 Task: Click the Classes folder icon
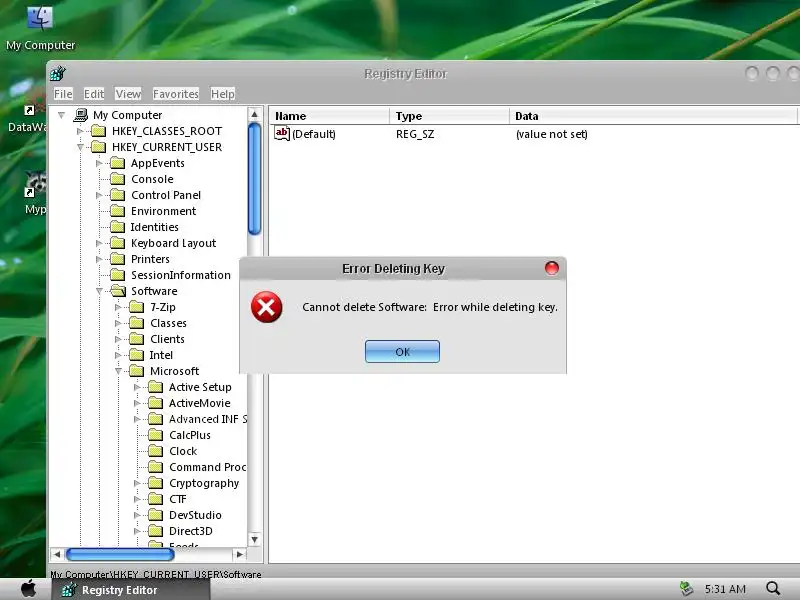[x=137, y=323]
